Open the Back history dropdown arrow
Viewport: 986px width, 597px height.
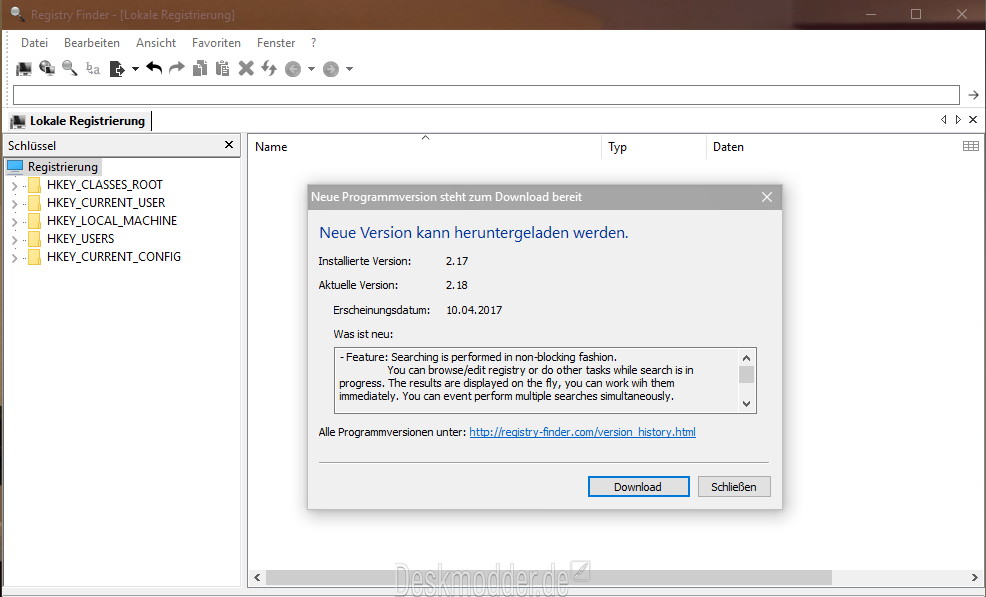[x=311, y=69]
